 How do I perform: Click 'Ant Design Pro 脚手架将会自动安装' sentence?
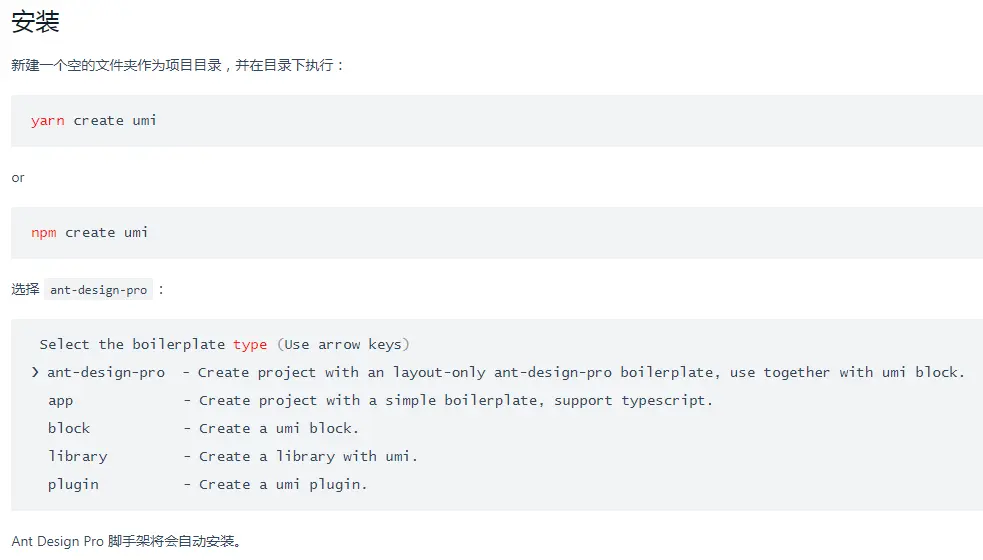(126, 542)
